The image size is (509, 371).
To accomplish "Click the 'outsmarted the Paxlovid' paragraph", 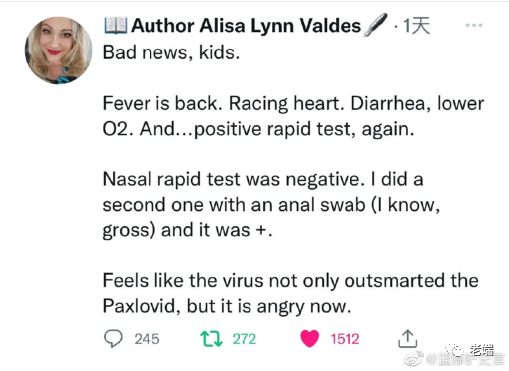I will 291,293.
